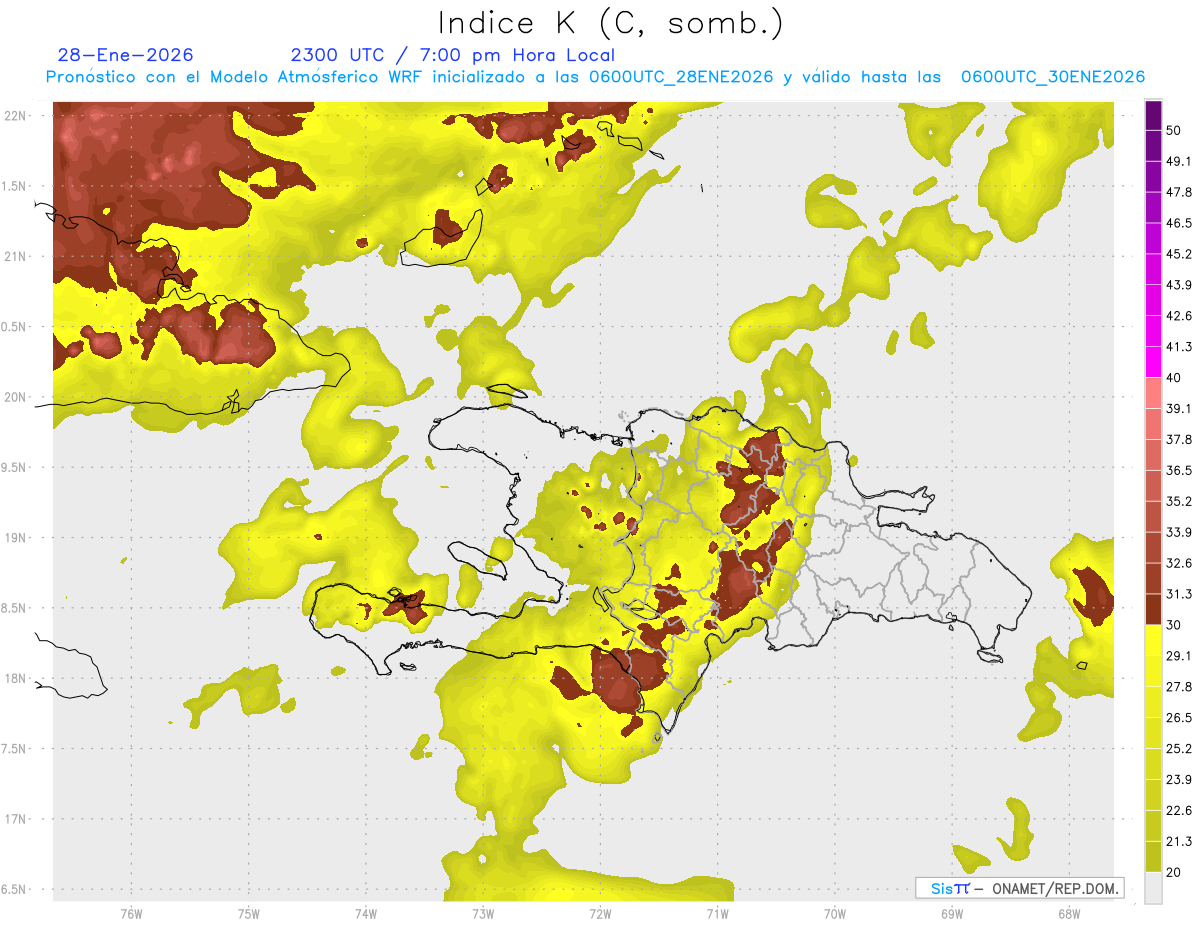Click legend value "31.3"
The height and width of the screenshot is (927, 1200).
coord(1179,594)
